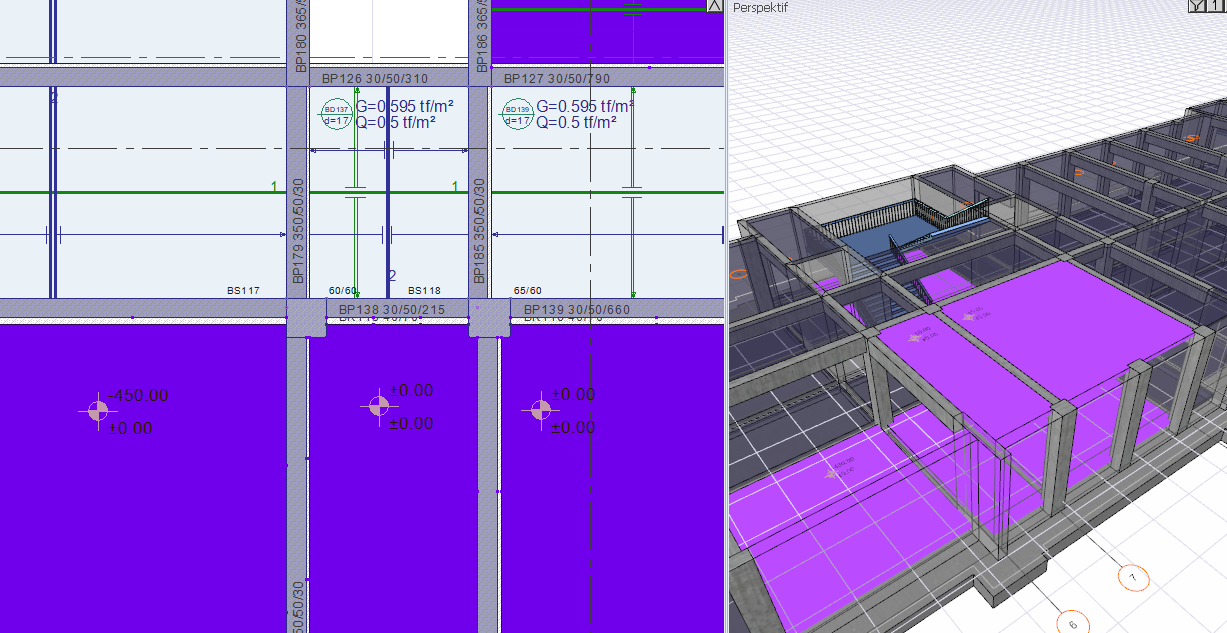Image resolution: width=1227 pixels, height=633 pixels.
Task: Select beam BP139 30/50/660
Action: [x=577, y=309]
